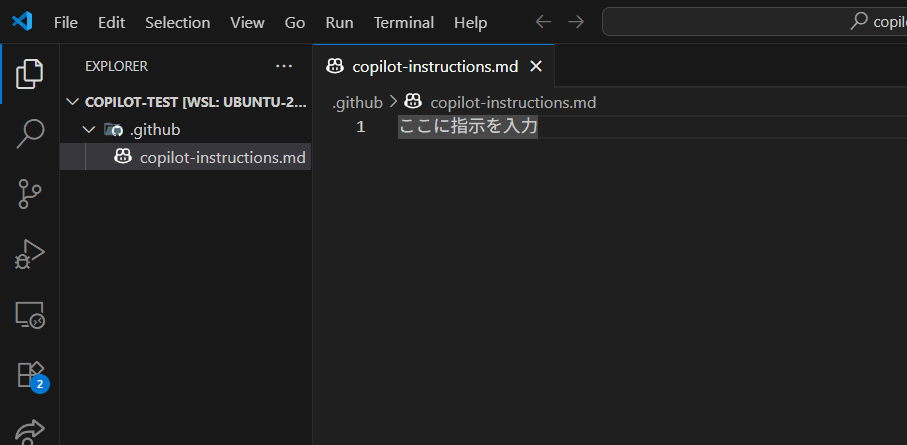Close the copilot-instructions.md tab

536,67
